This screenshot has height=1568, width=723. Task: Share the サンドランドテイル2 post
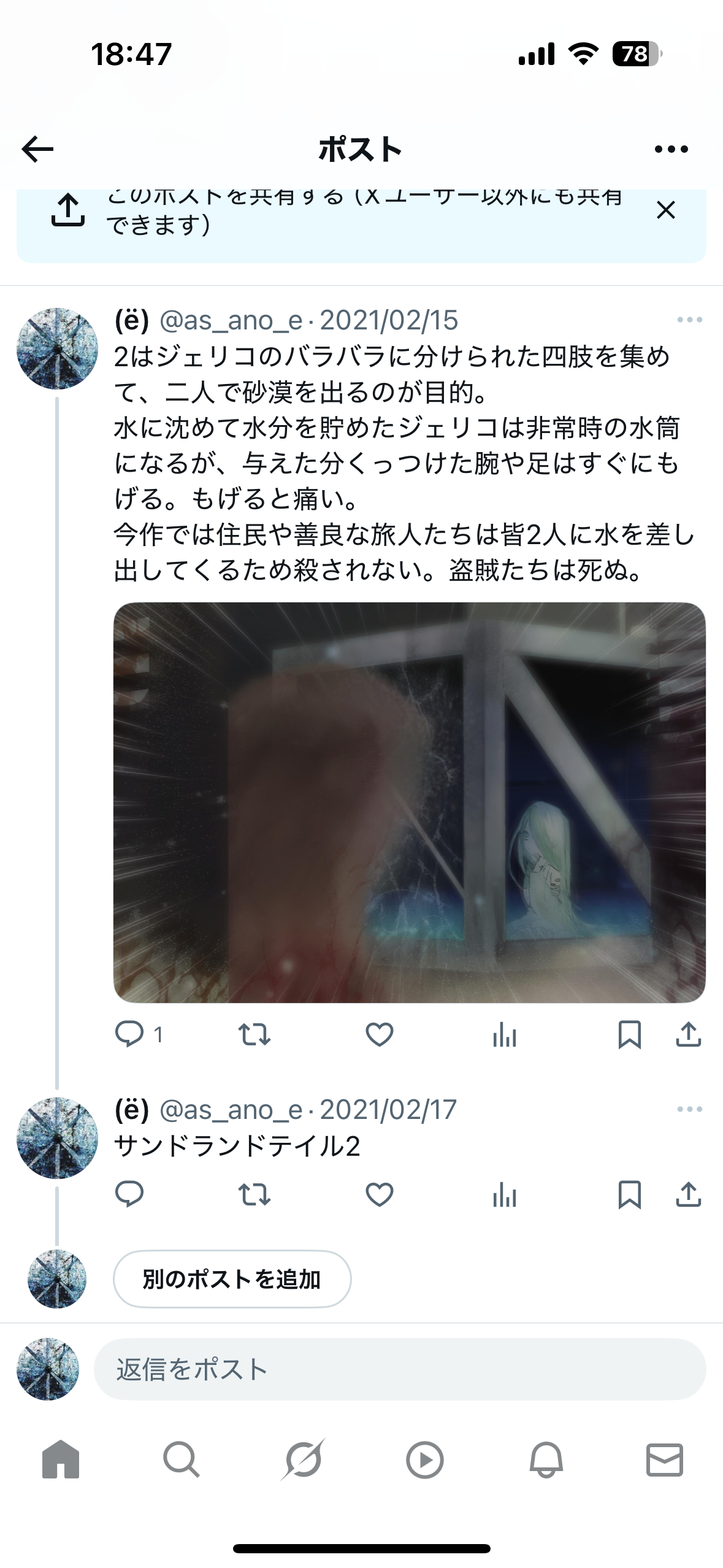[688, 1194]
